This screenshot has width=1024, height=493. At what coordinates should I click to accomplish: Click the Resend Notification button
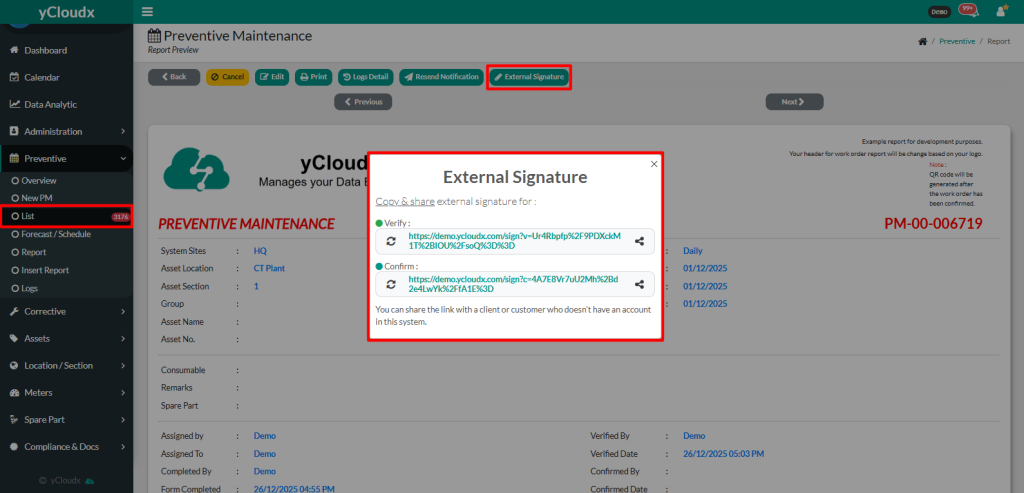point(440,77)
